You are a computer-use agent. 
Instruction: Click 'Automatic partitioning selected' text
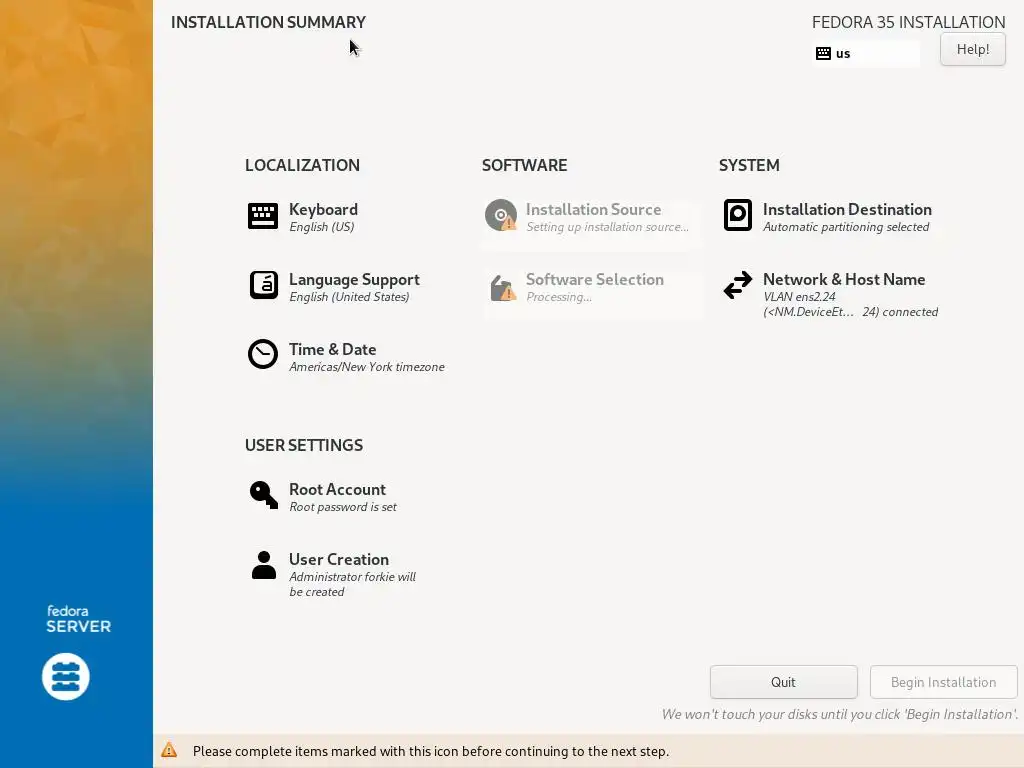tap(846, 227)
